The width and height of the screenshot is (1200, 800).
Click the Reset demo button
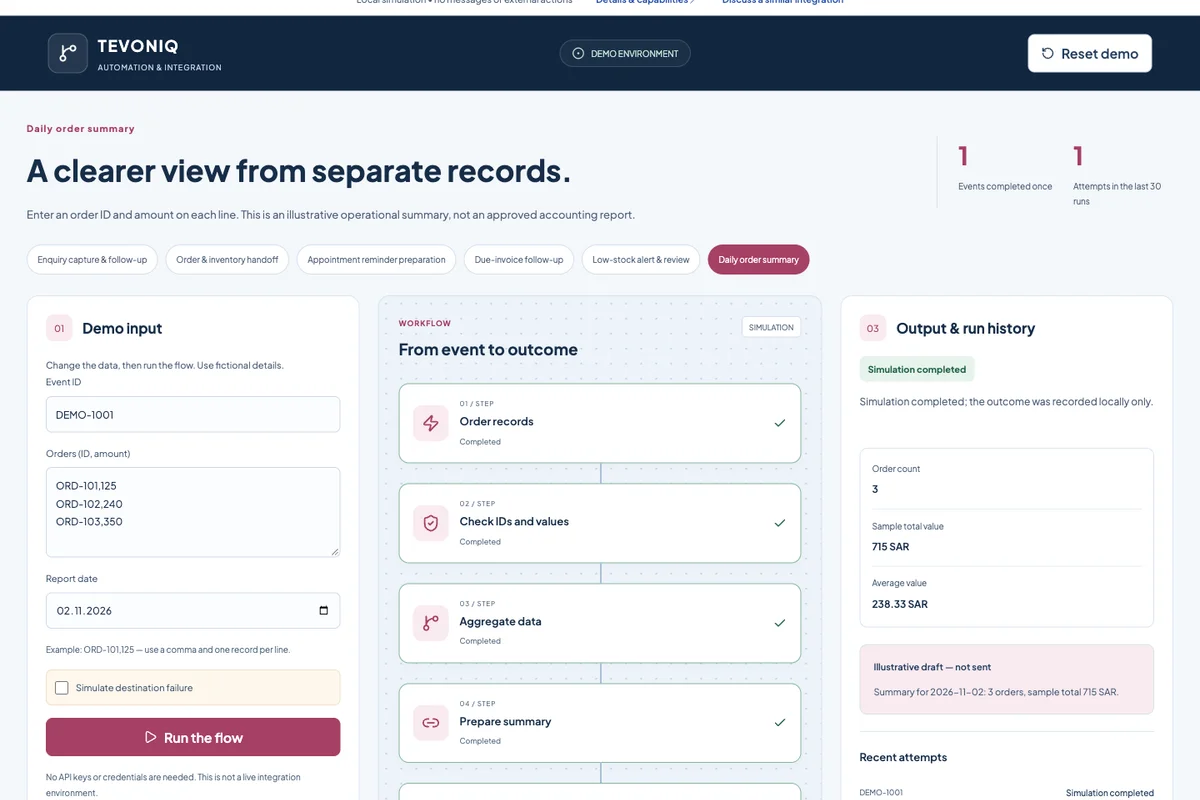point(1090,54)
